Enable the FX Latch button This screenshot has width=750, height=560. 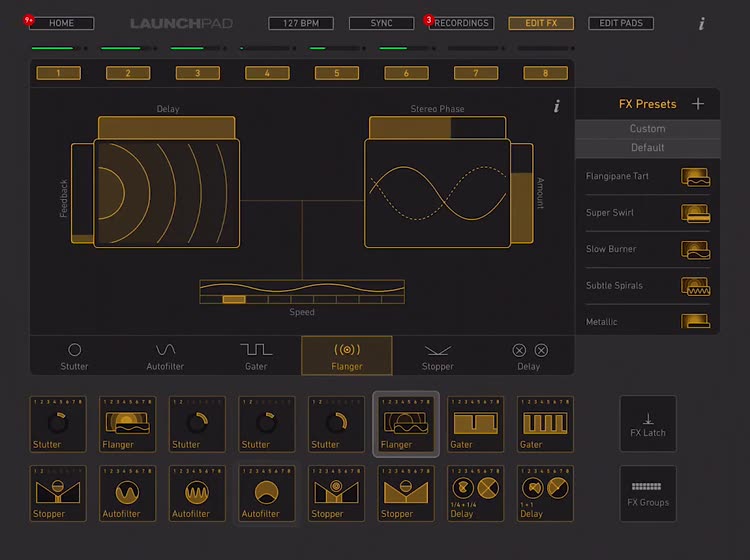point(648,424)
